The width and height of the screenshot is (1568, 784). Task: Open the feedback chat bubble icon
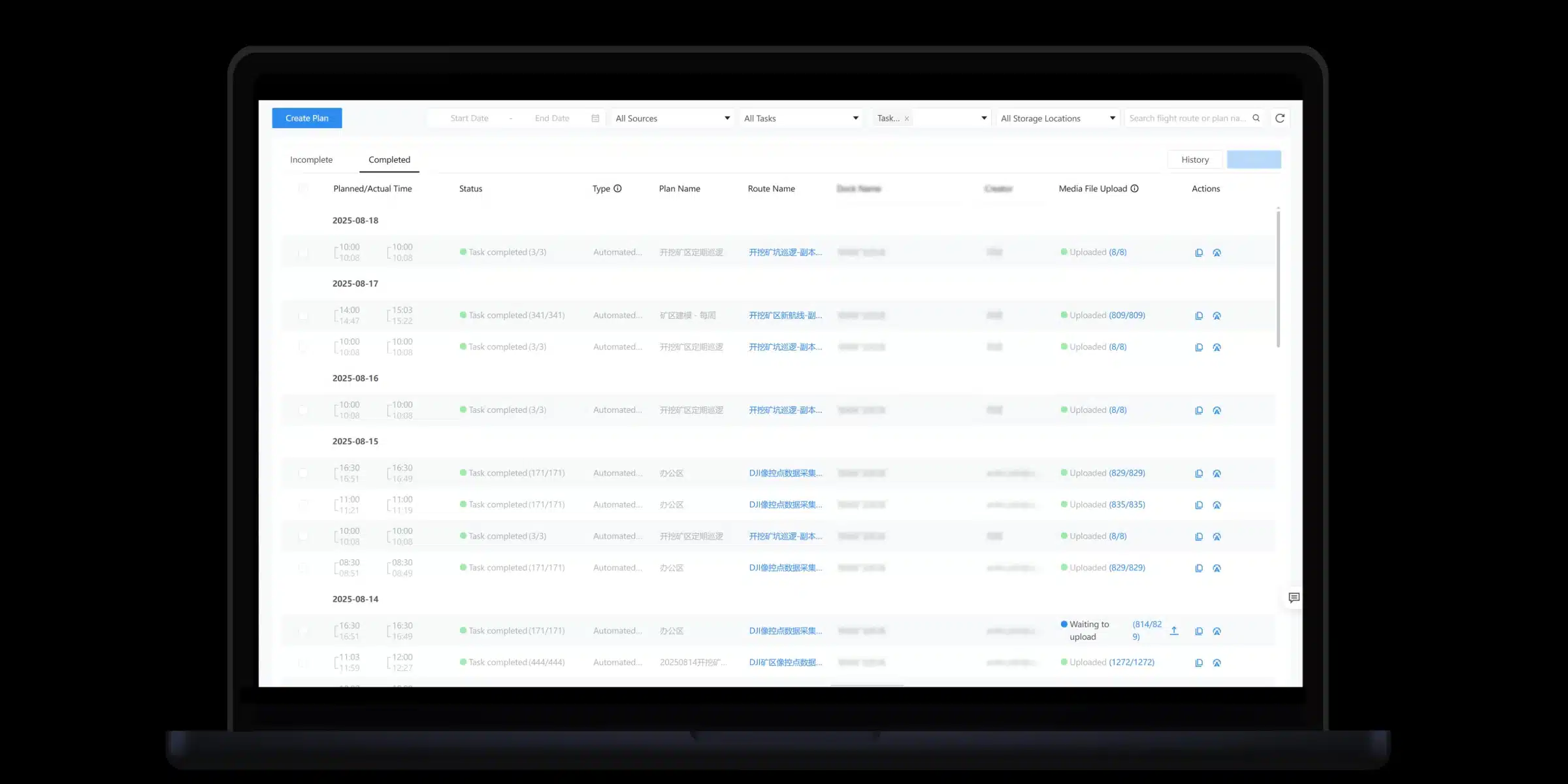click(1294, 598)
